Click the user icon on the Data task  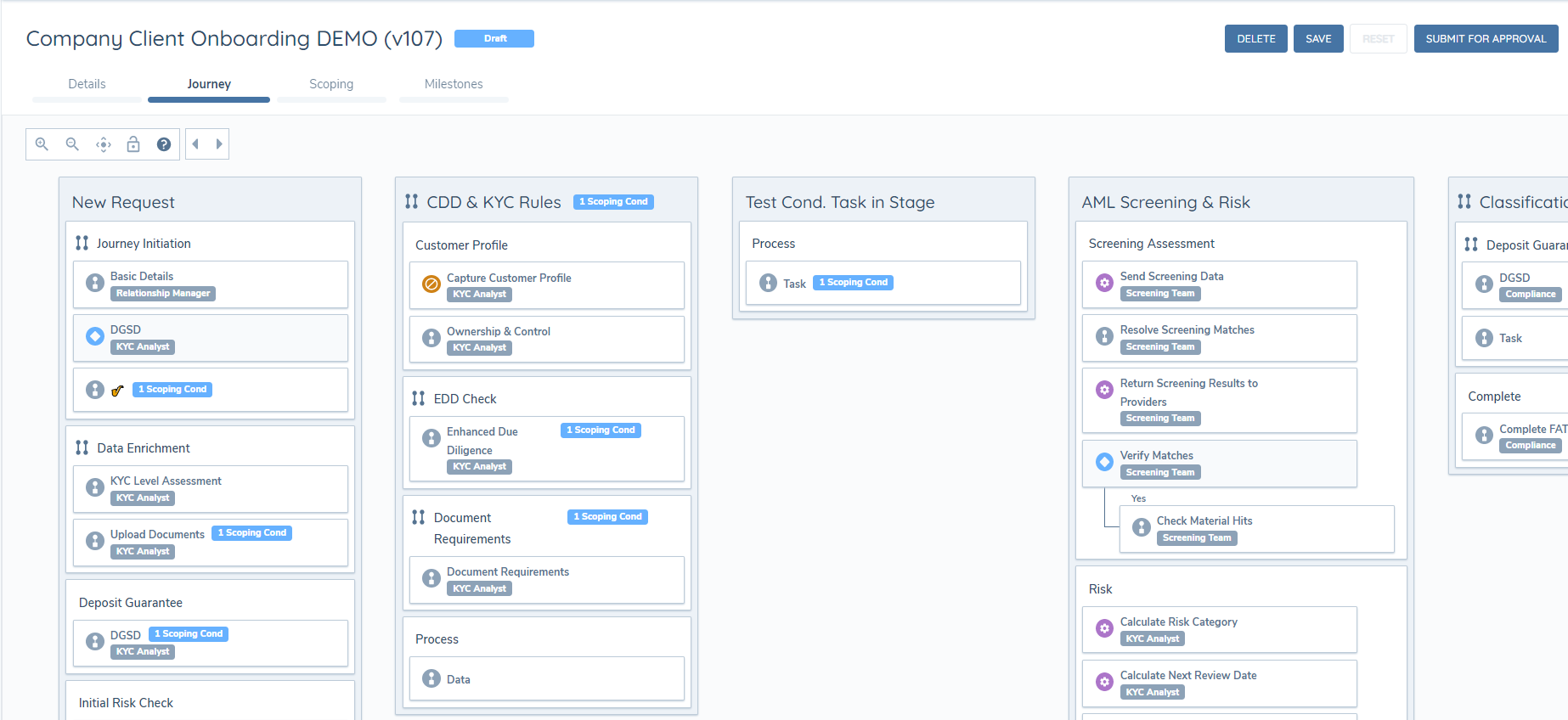pyautogui.click(x=431, y=678)
